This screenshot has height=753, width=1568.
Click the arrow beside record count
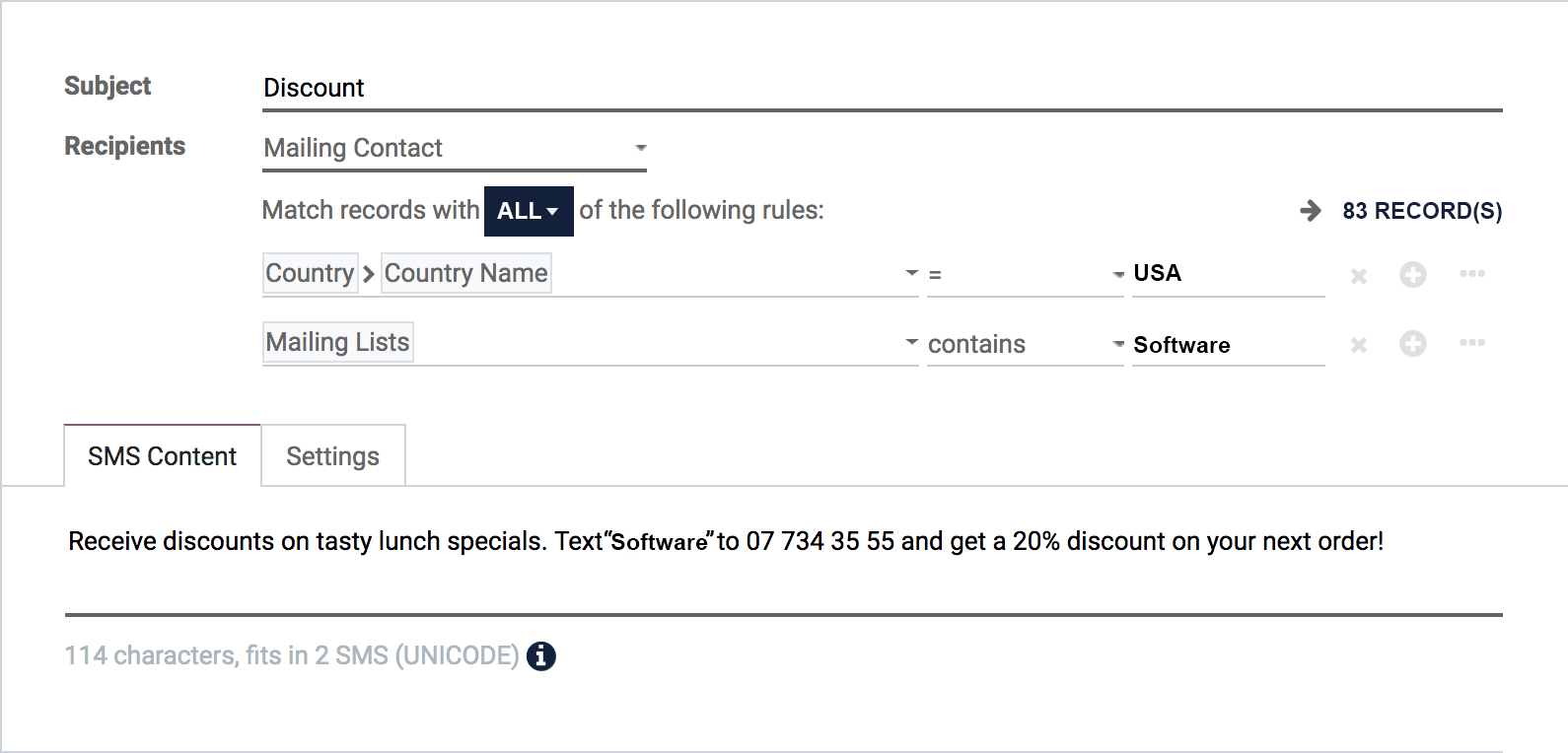click(x=1311, y=211)
